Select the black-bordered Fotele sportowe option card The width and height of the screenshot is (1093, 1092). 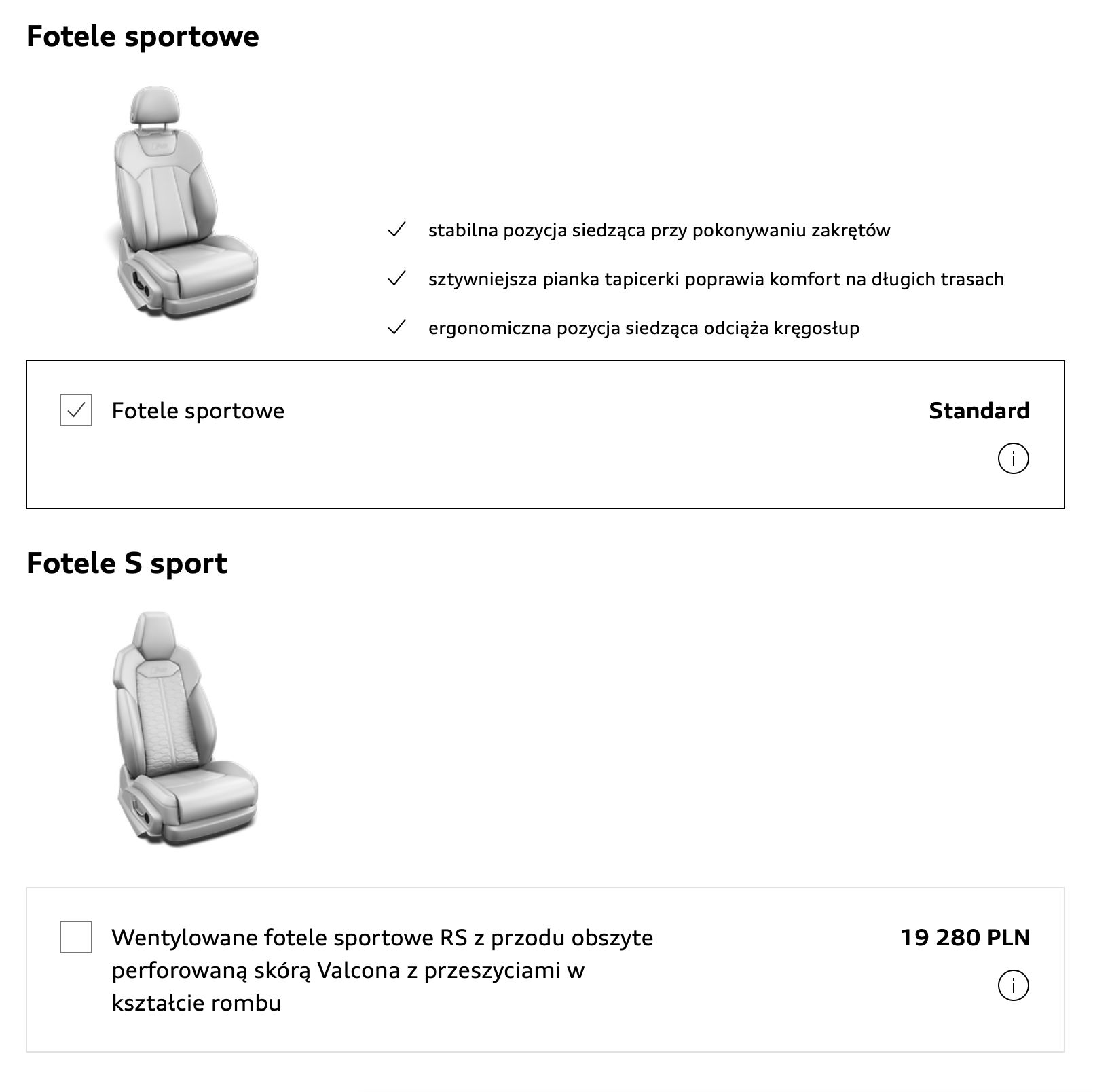tap(545, 435)
